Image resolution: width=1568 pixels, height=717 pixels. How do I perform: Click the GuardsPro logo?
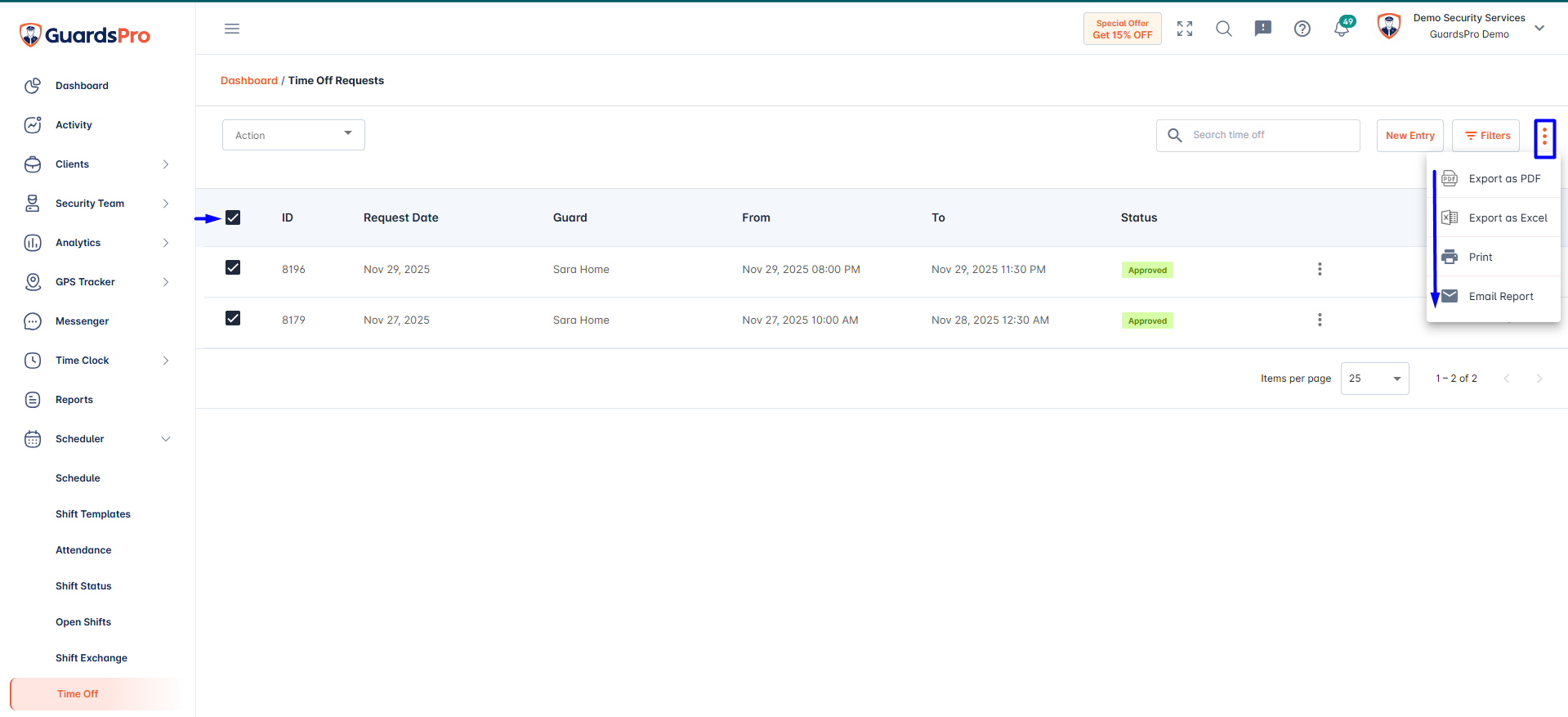[x=85, y=35]
